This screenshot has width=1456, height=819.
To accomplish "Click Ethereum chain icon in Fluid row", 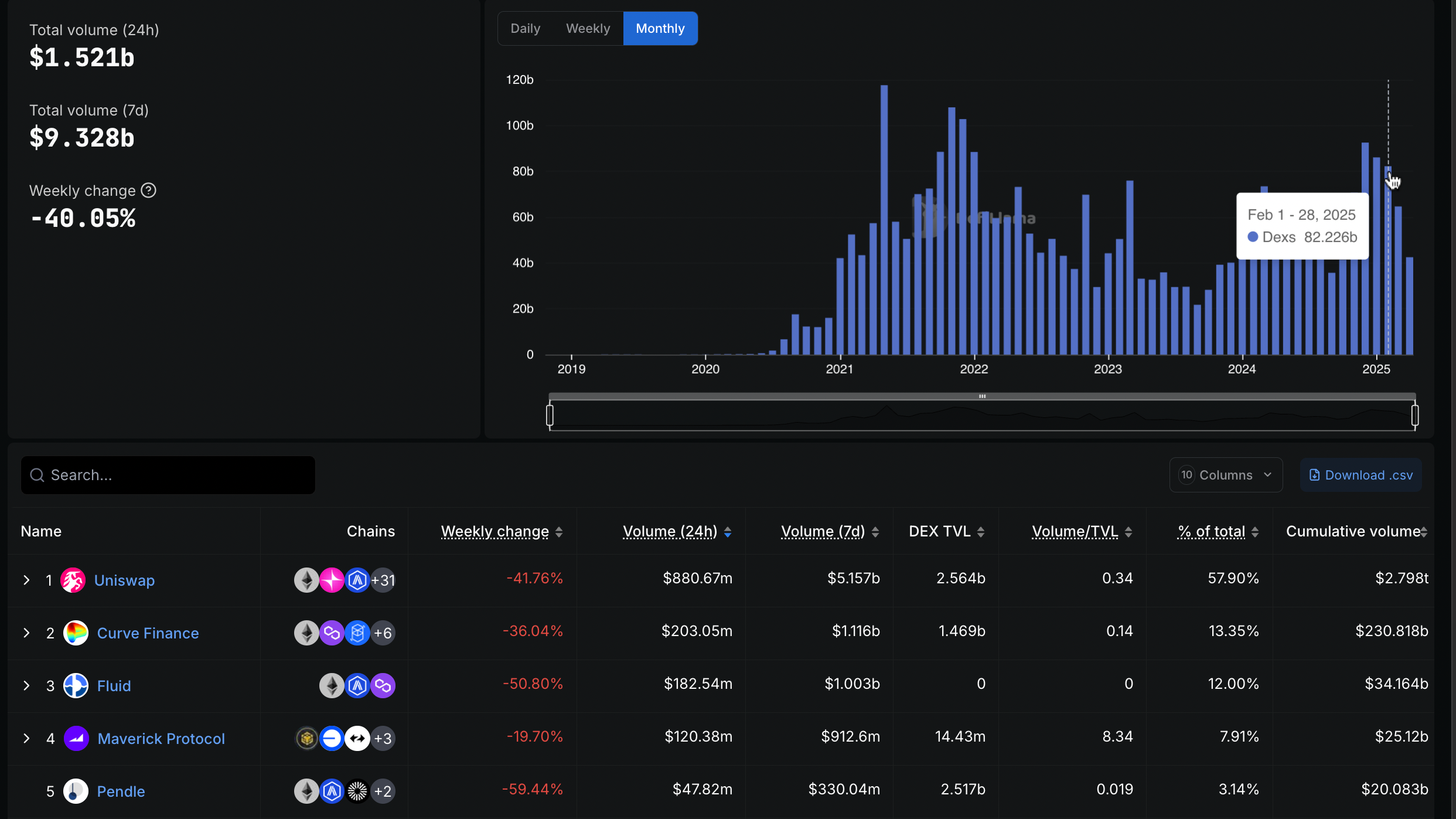I will click(x=332, y=685).
